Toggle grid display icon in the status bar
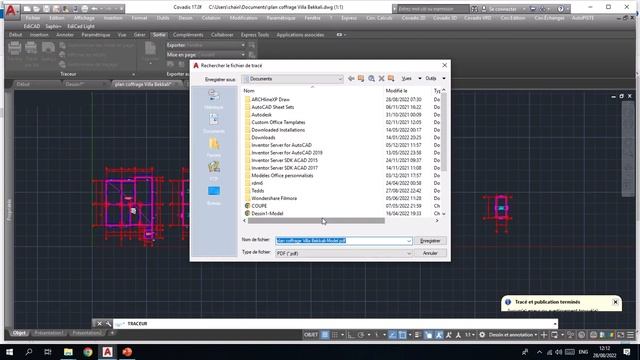This screenshot has height=360, width=640. coord(325,335)
